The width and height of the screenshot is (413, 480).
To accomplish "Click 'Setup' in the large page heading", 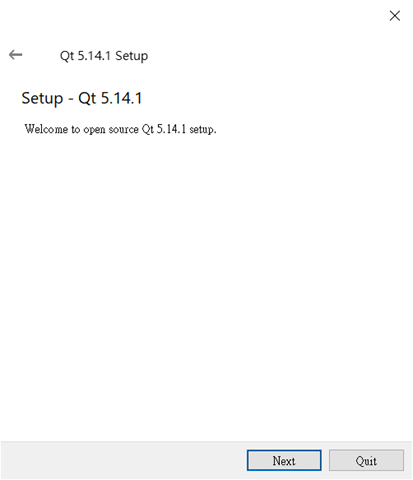I will point(42,99).
